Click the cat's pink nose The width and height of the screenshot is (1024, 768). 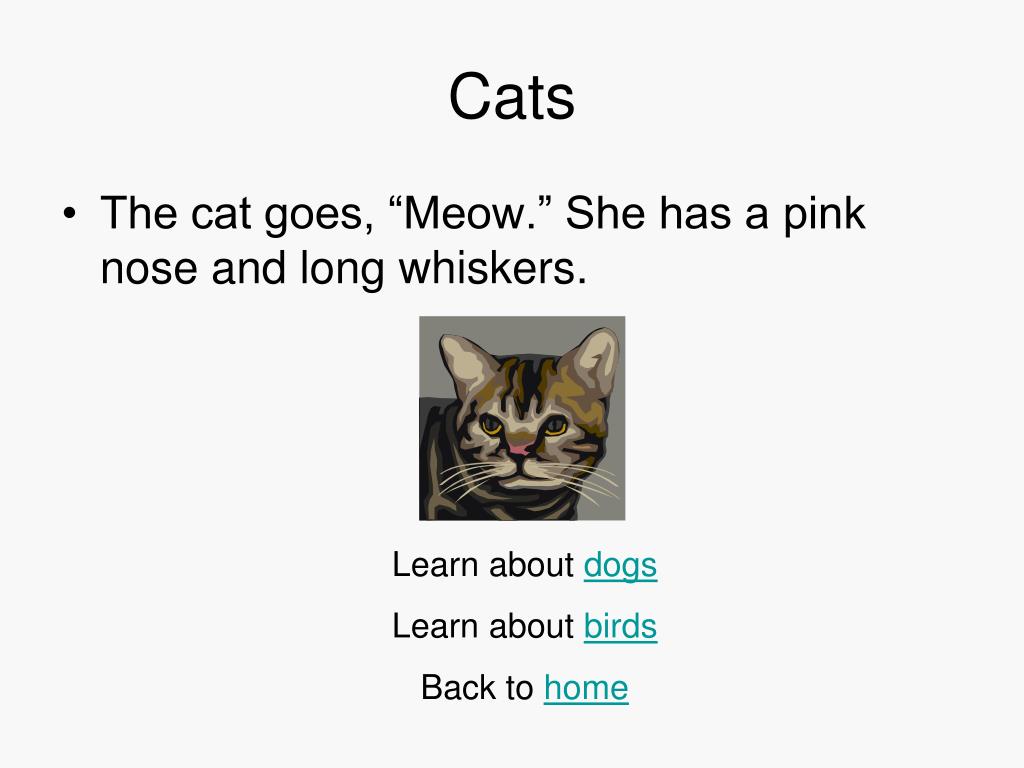point(519,449)
